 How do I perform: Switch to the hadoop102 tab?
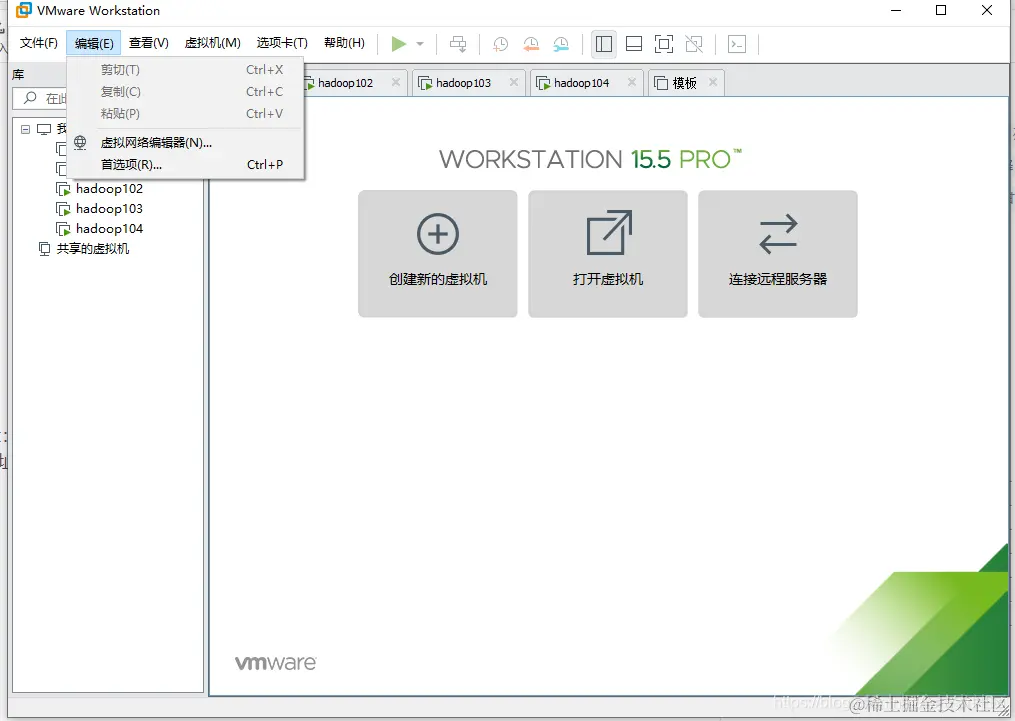(346, 83)
